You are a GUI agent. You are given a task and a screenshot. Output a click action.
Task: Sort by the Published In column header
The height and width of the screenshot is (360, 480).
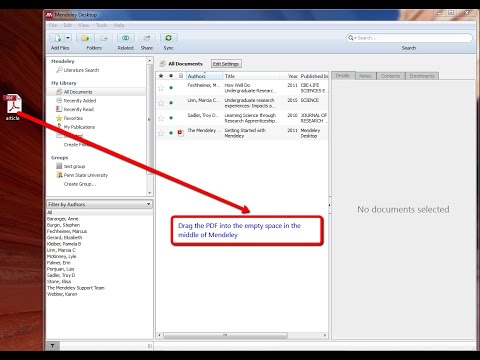314,76
